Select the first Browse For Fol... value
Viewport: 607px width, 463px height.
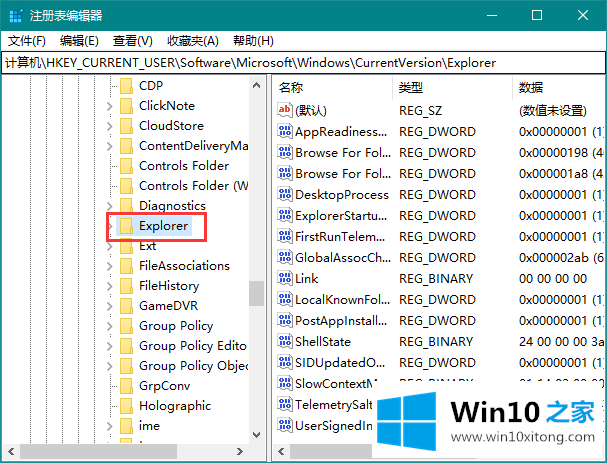(x=343, y=153)
